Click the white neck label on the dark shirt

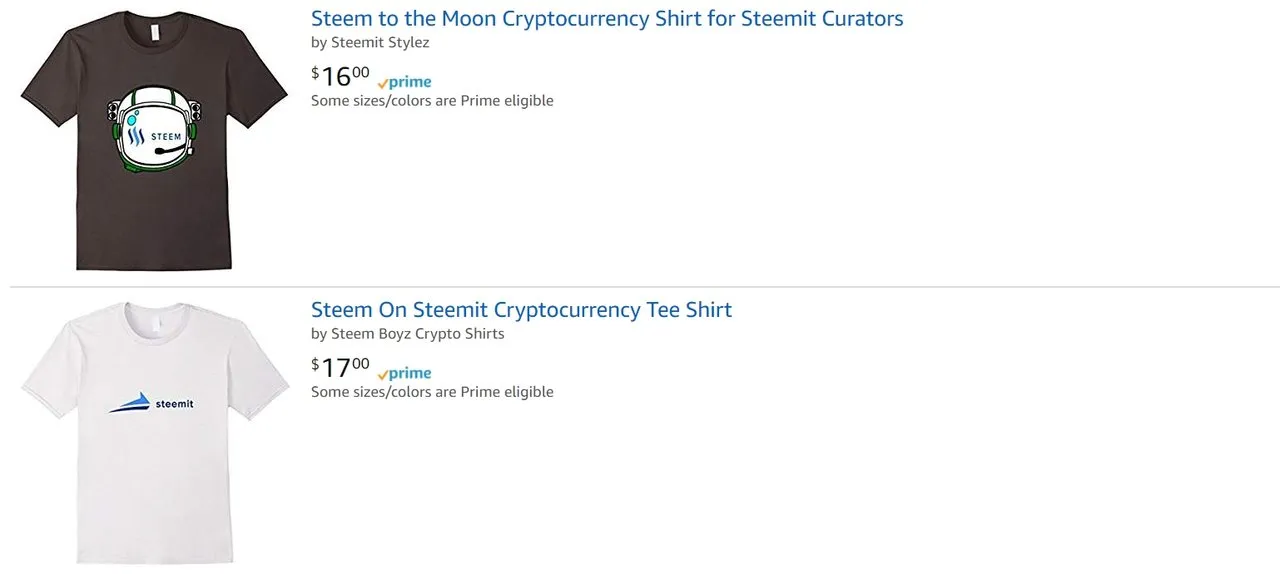pyautogui.click(x=155, y=34)
